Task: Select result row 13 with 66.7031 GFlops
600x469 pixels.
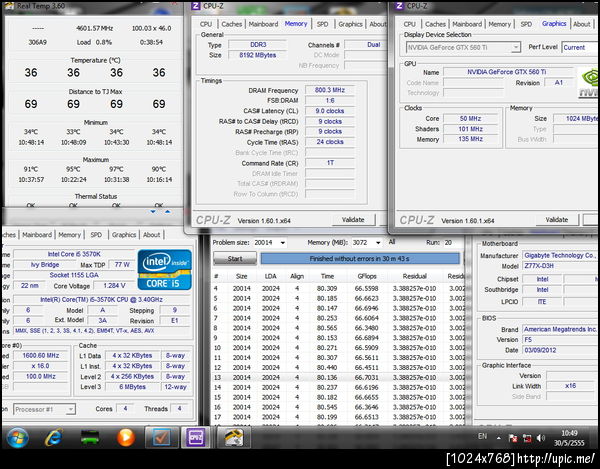Action: (x=338, y=378)
